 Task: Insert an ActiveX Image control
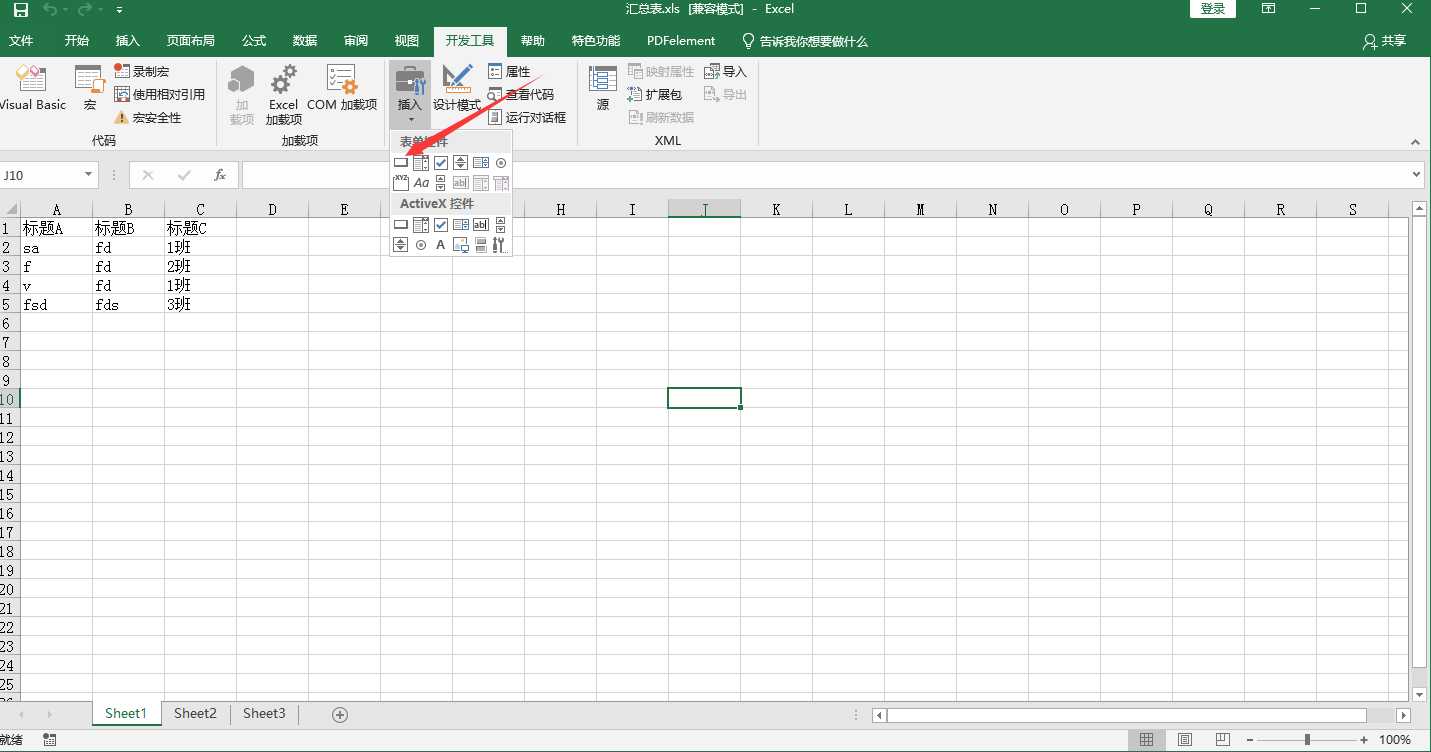[461, 245]
